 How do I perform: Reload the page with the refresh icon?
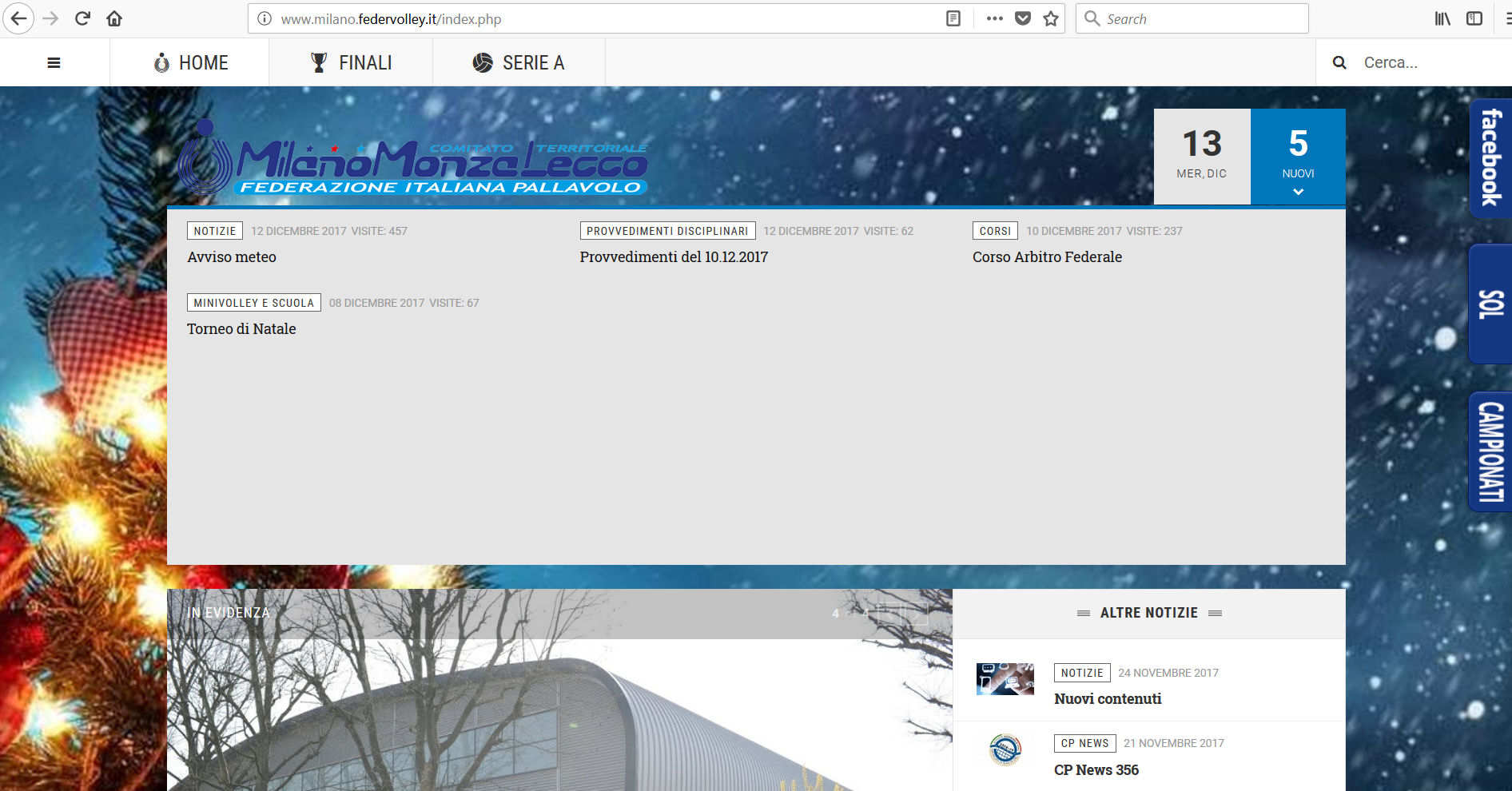pyautogui.click(x=82, y=18)
